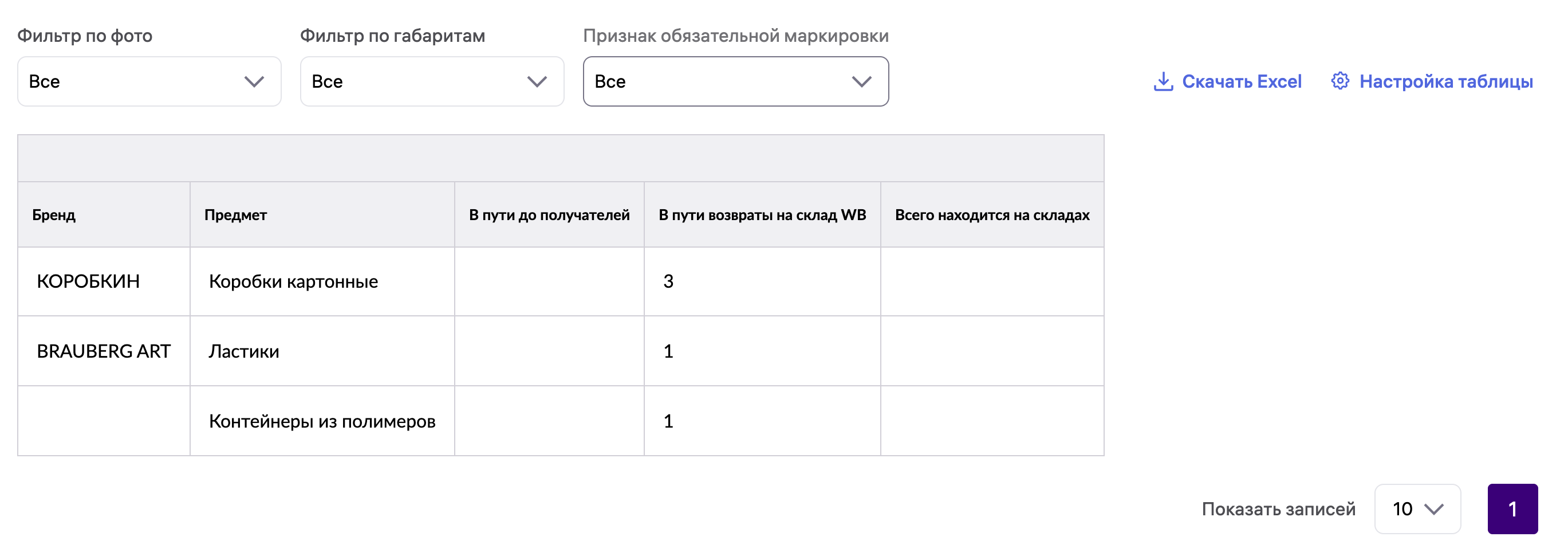The height and width of the screenshot is (556, 1568).
Task: Click the download icon beside Скачать Excel
Action: pyautogui.click(x=1163, y=81)
